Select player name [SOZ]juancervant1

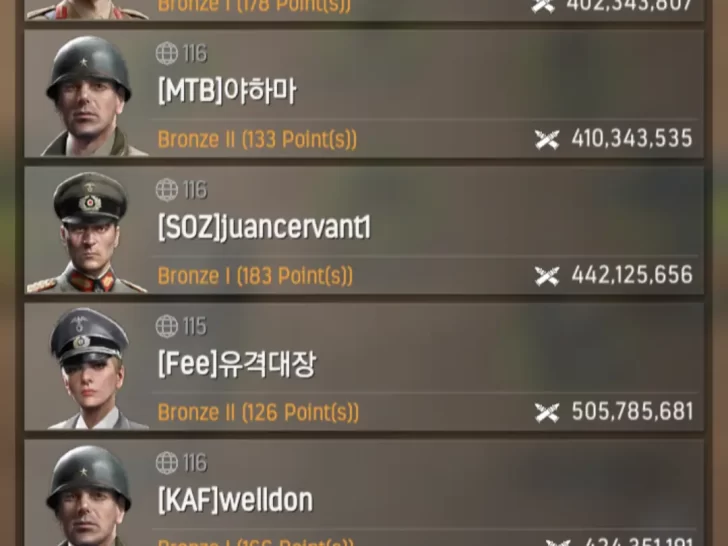pos(264,228)
